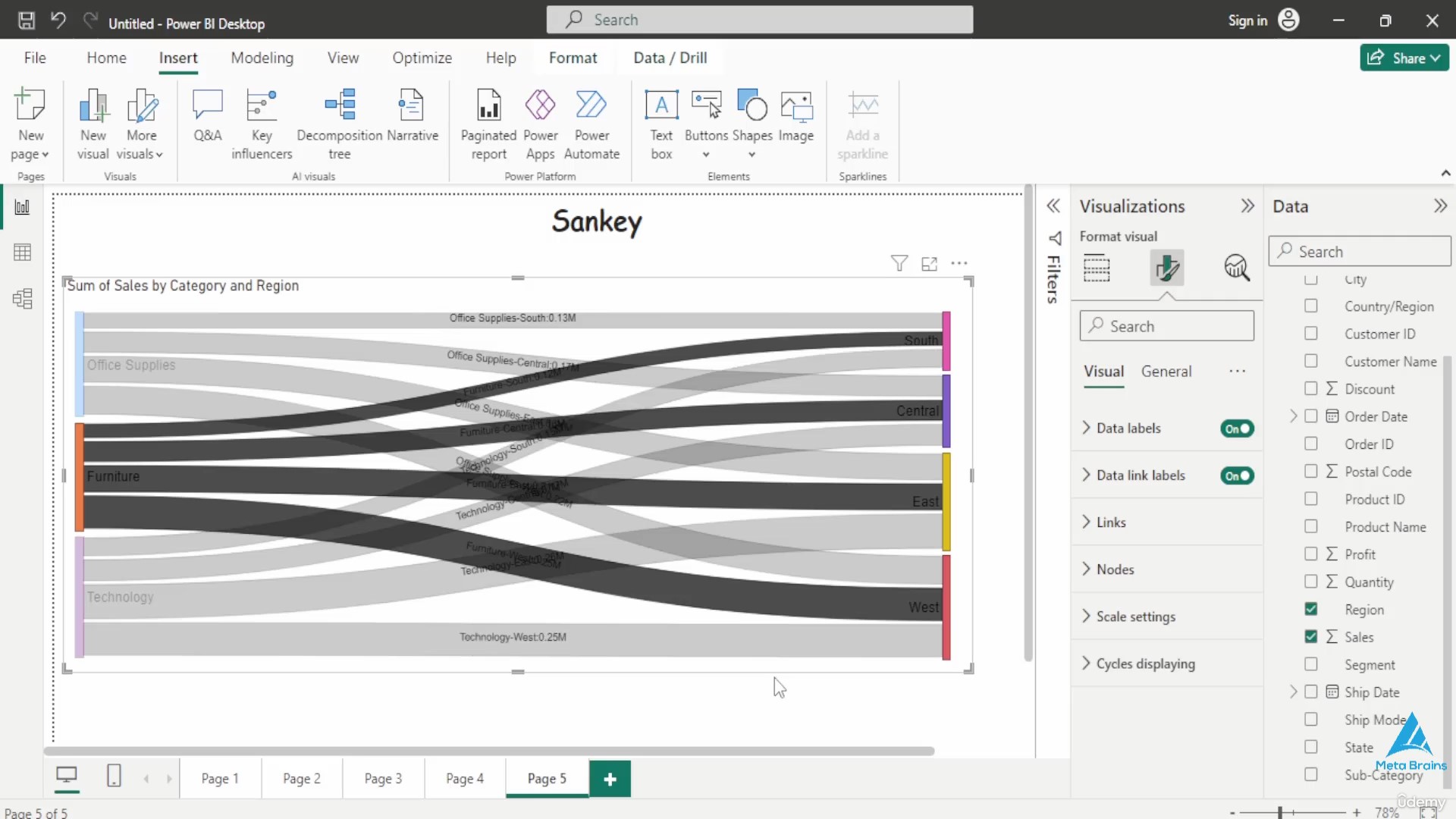Check the Quantity field

click(x=1311, y=581)
